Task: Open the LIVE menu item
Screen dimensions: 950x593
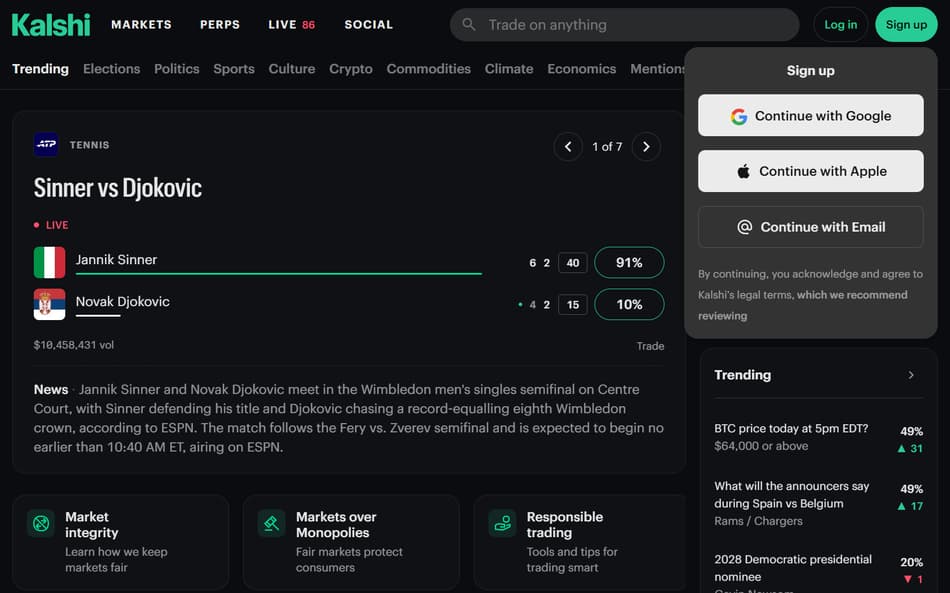Action: [291, 25]
